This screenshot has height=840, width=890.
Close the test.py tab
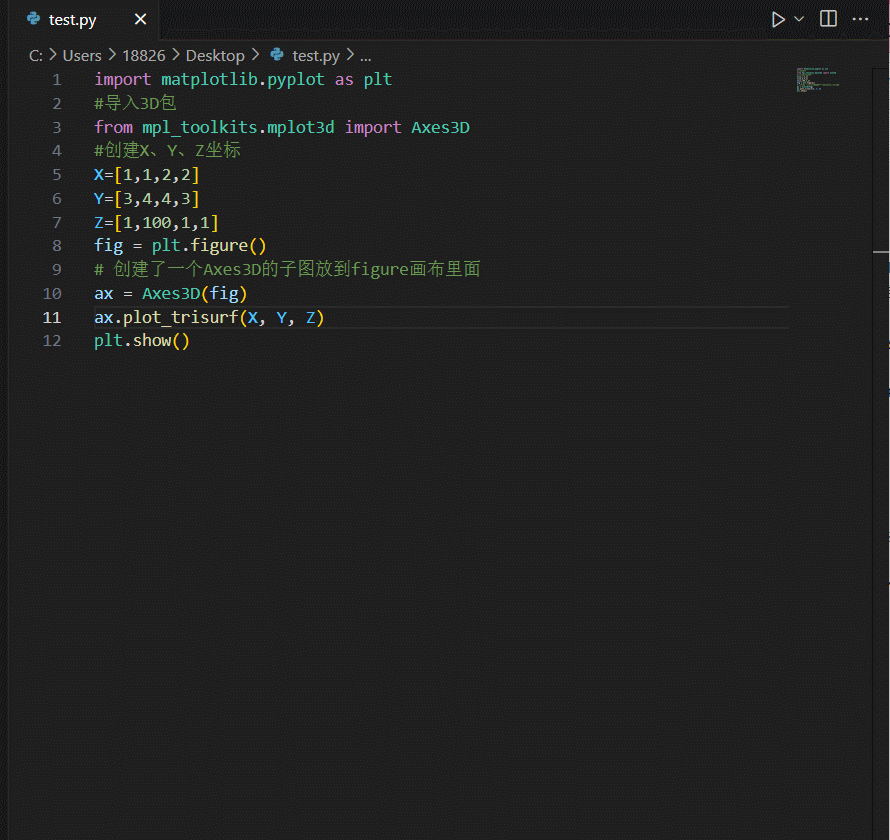[140, 19]
